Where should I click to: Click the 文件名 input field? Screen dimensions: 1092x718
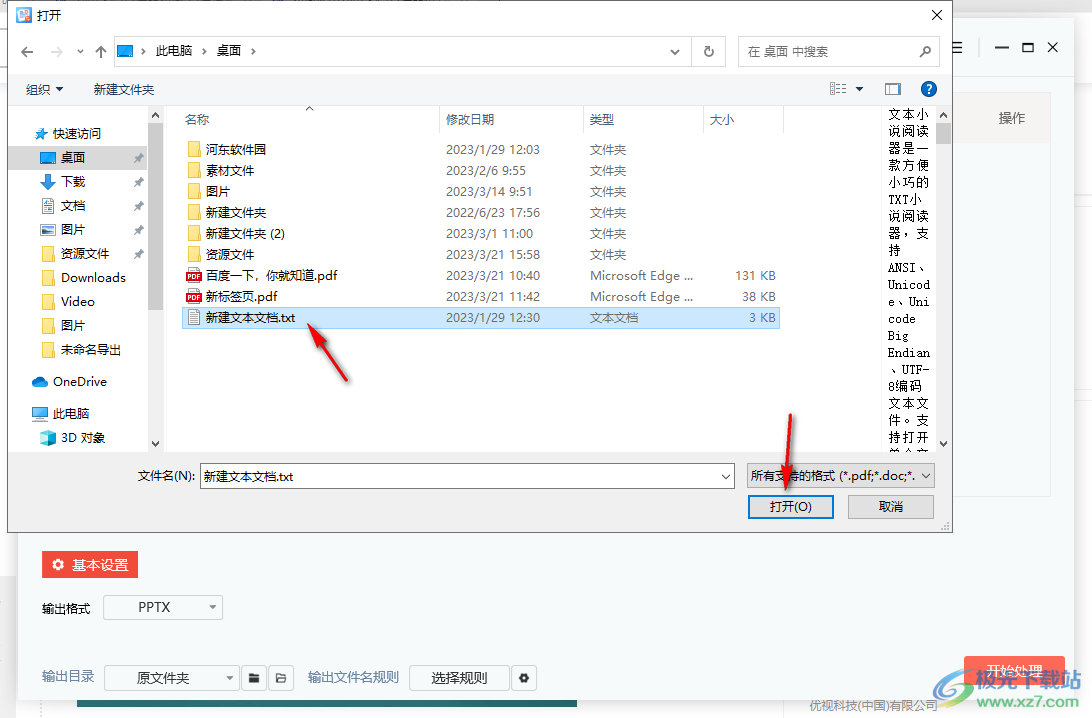466,476
